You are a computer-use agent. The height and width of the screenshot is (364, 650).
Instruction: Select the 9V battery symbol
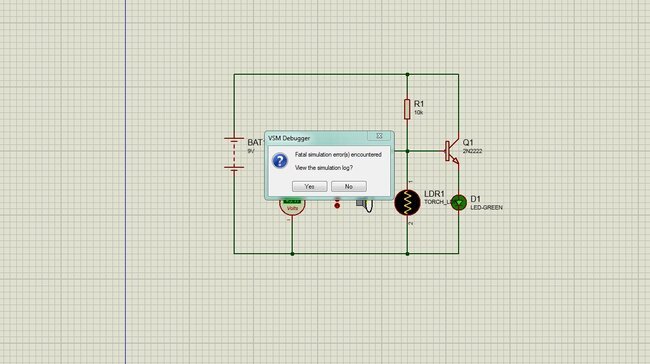click(234, 154)
